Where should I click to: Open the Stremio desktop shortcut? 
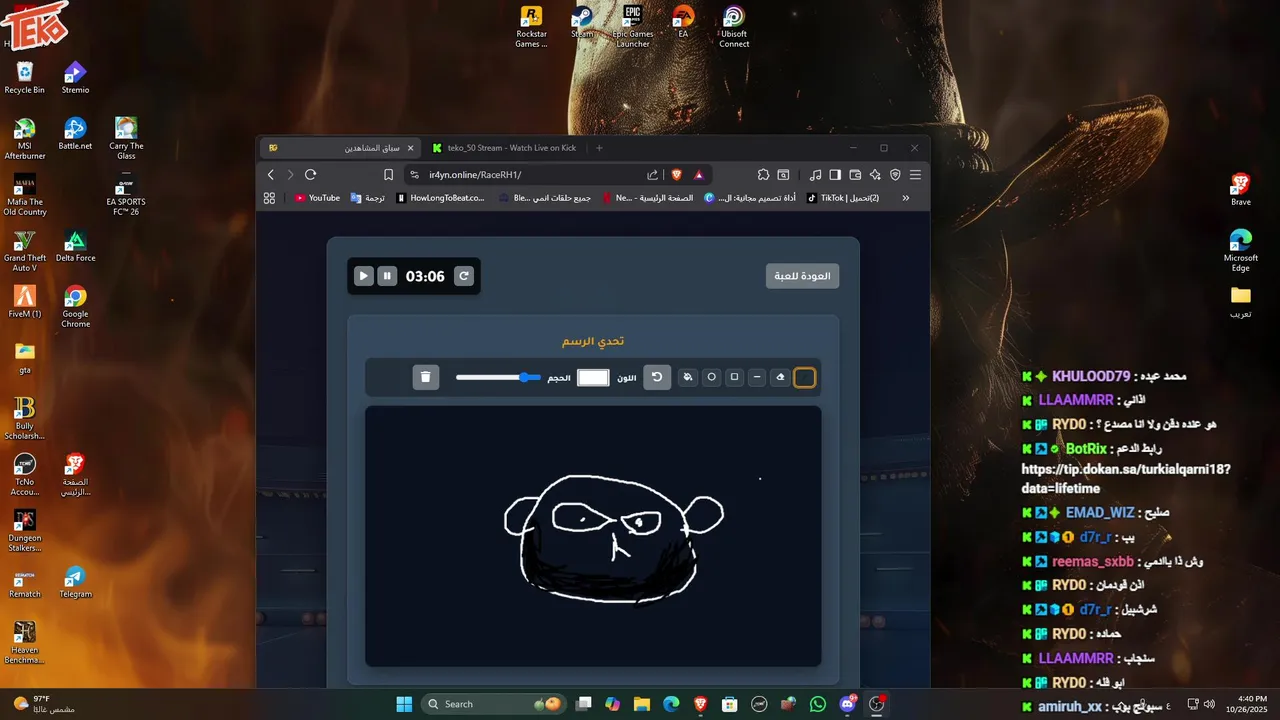click(75, 78)
